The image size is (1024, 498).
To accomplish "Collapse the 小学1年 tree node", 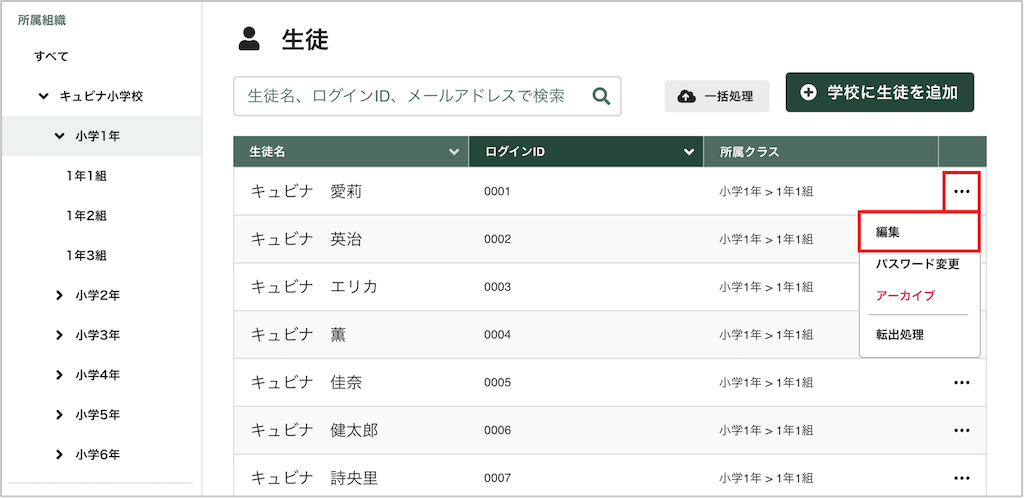I will (x=59, y=136).
